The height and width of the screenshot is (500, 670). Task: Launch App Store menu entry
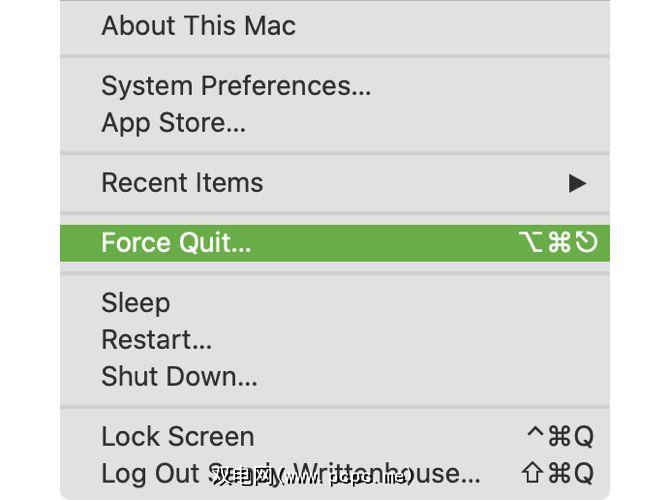[x=173, y=123]
